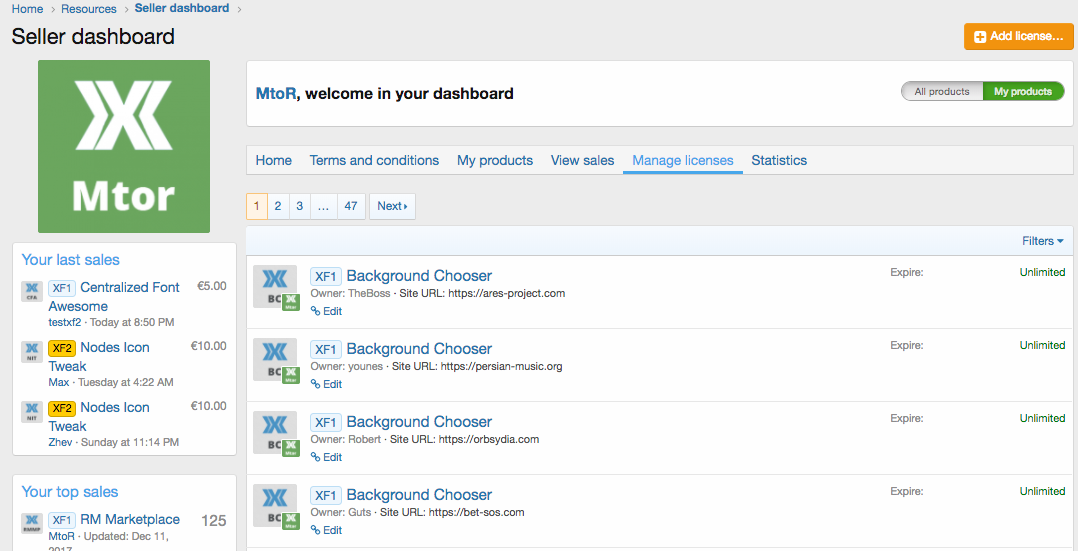Click XF1 prefix on TheBoss's Background Chooser license
The width and height of the screenshot is (1078, 551).
pyautogui.click(x=326, y=277)
